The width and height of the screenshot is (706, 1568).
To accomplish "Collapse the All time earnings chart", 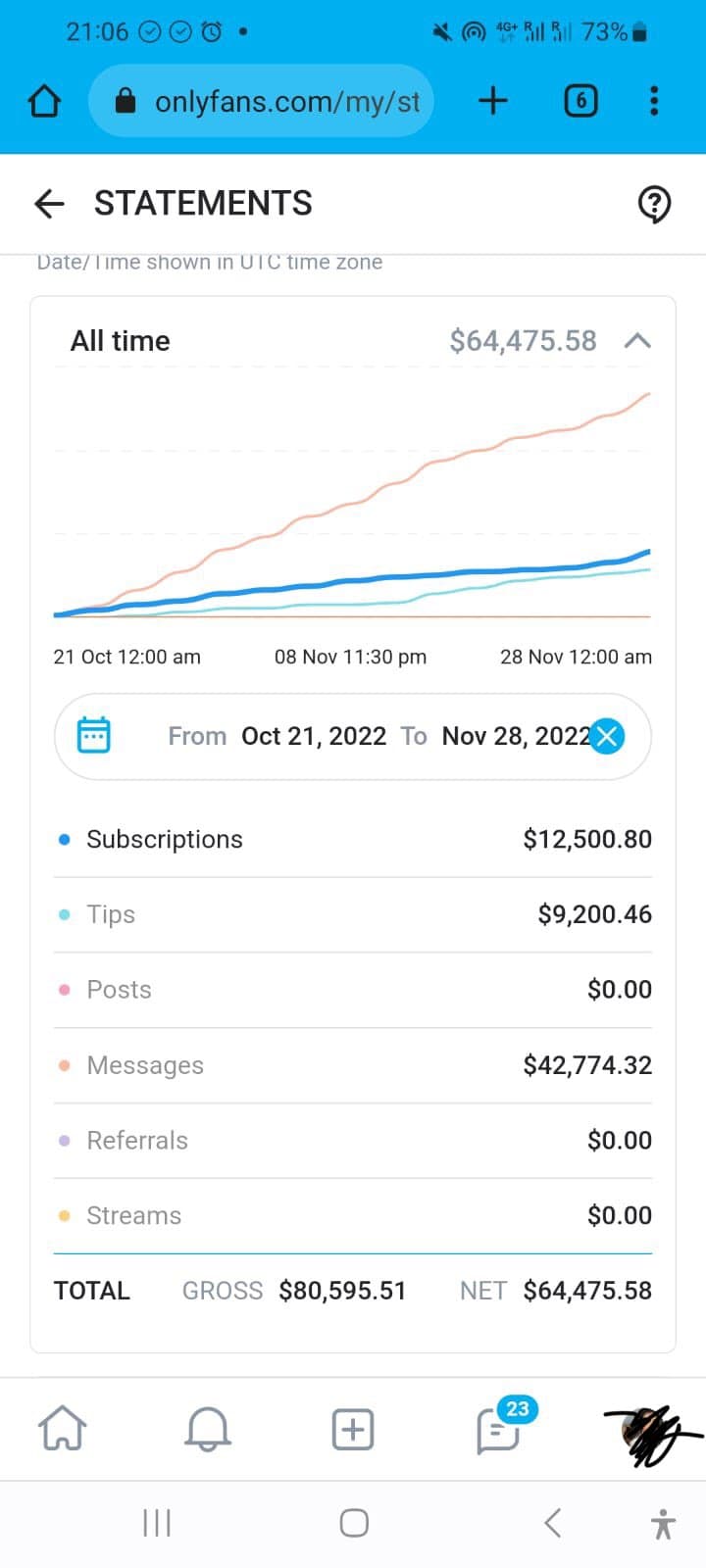I will pyautogui.click(x=637, y=341).
